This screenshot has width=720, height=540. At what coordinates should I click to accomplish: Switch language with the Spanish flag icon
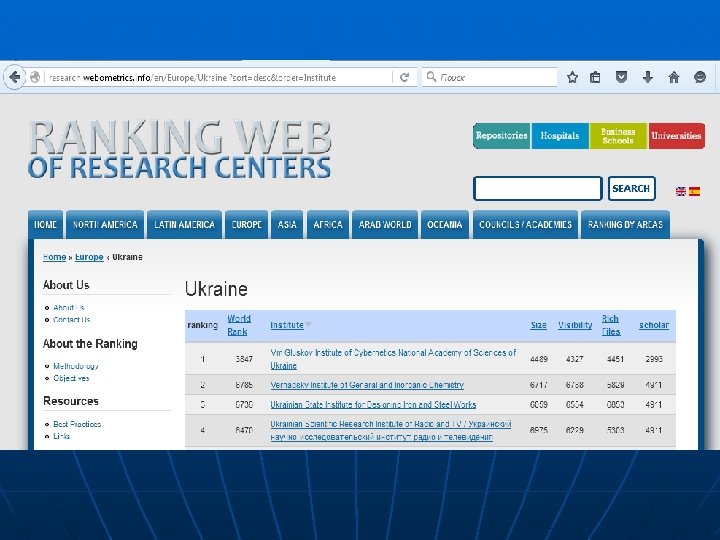[x=694, y=191]
